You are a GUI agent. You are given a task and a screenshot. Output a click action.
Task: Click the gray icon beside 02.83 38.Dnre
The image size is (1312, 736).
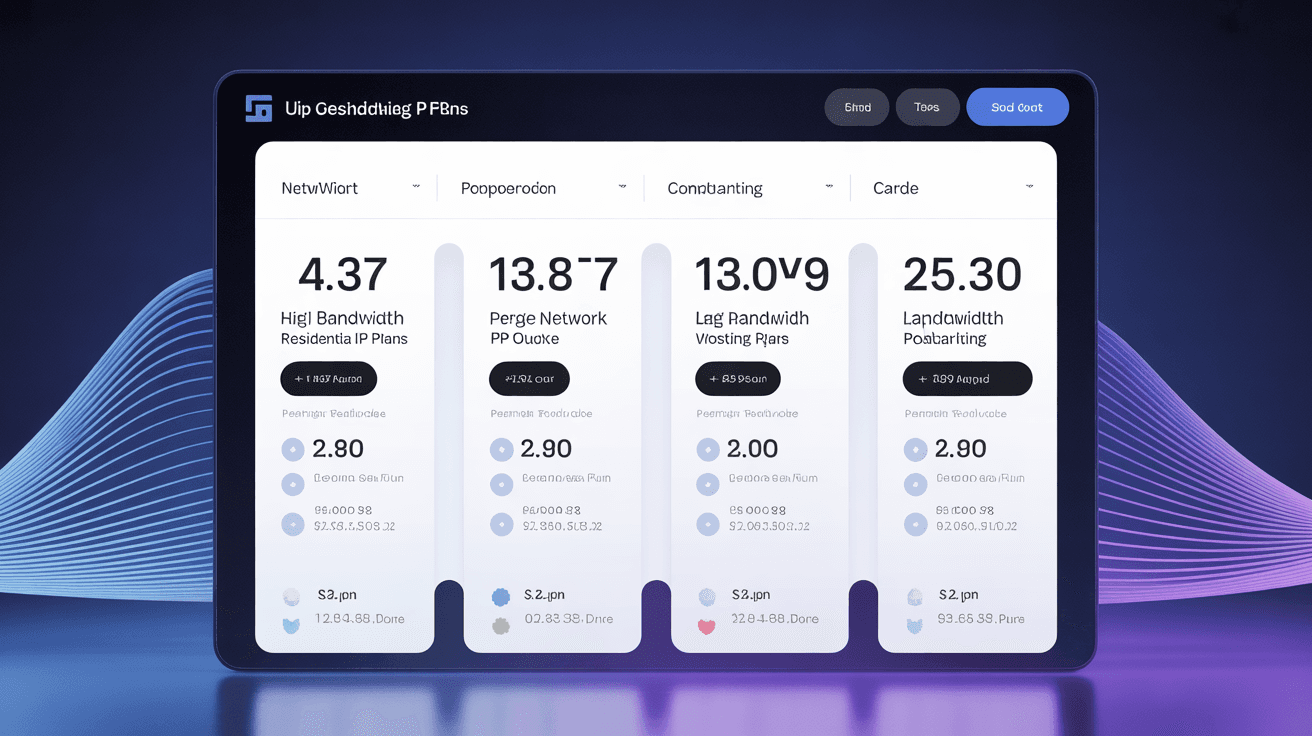tap(501, 626)
